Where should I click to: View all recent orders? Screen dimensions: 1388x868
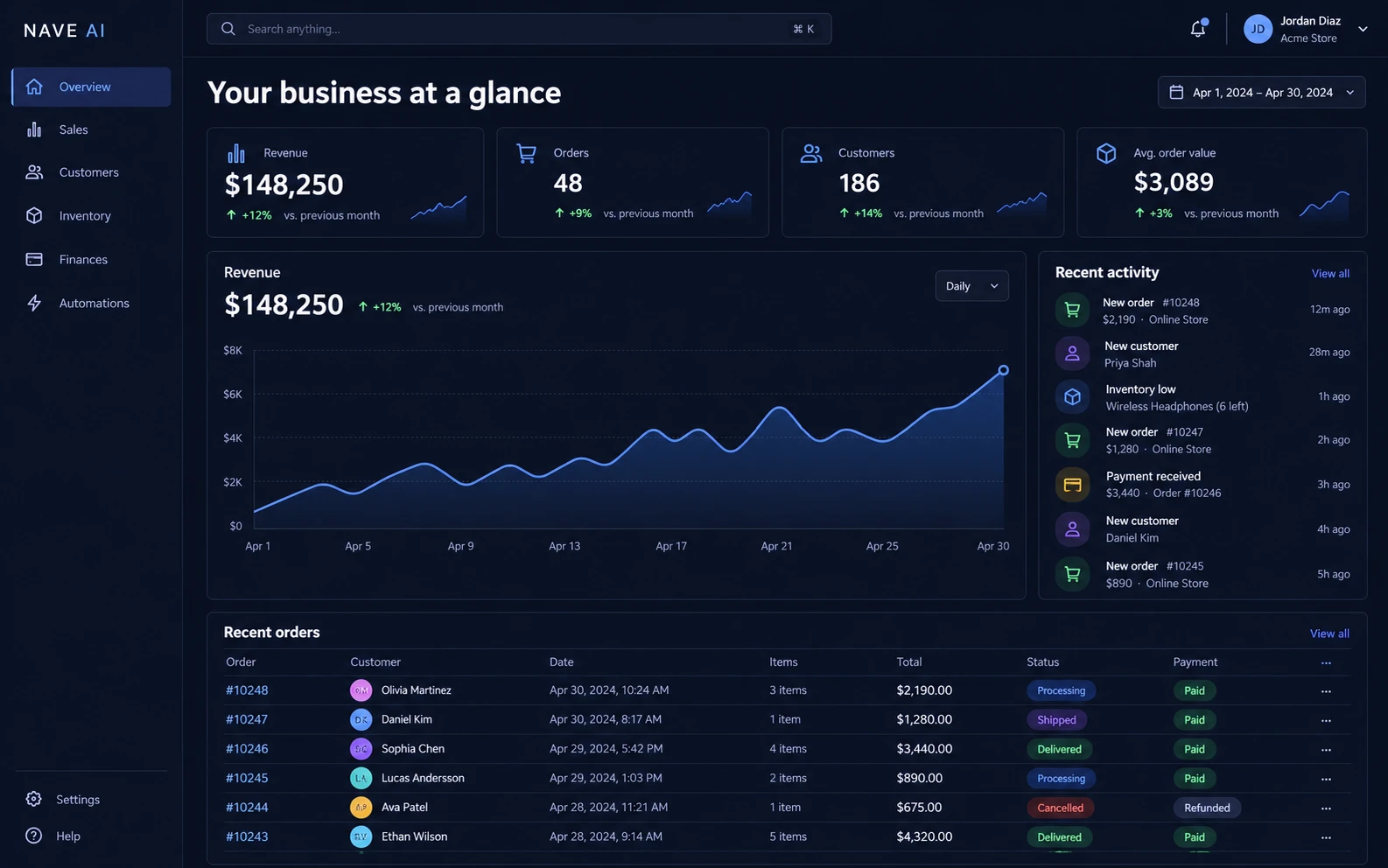[x=1329, y=634]
